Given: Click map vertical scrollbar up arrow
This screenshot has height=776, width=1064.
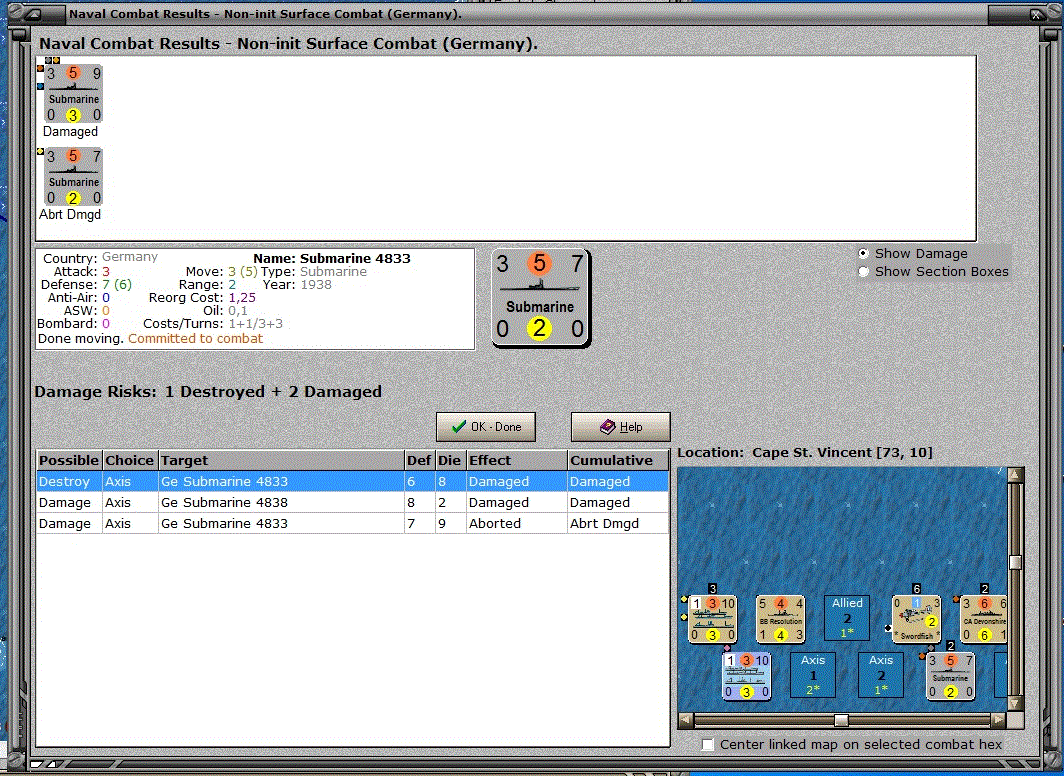Looking at the screenshot, I should (1015, 475).
